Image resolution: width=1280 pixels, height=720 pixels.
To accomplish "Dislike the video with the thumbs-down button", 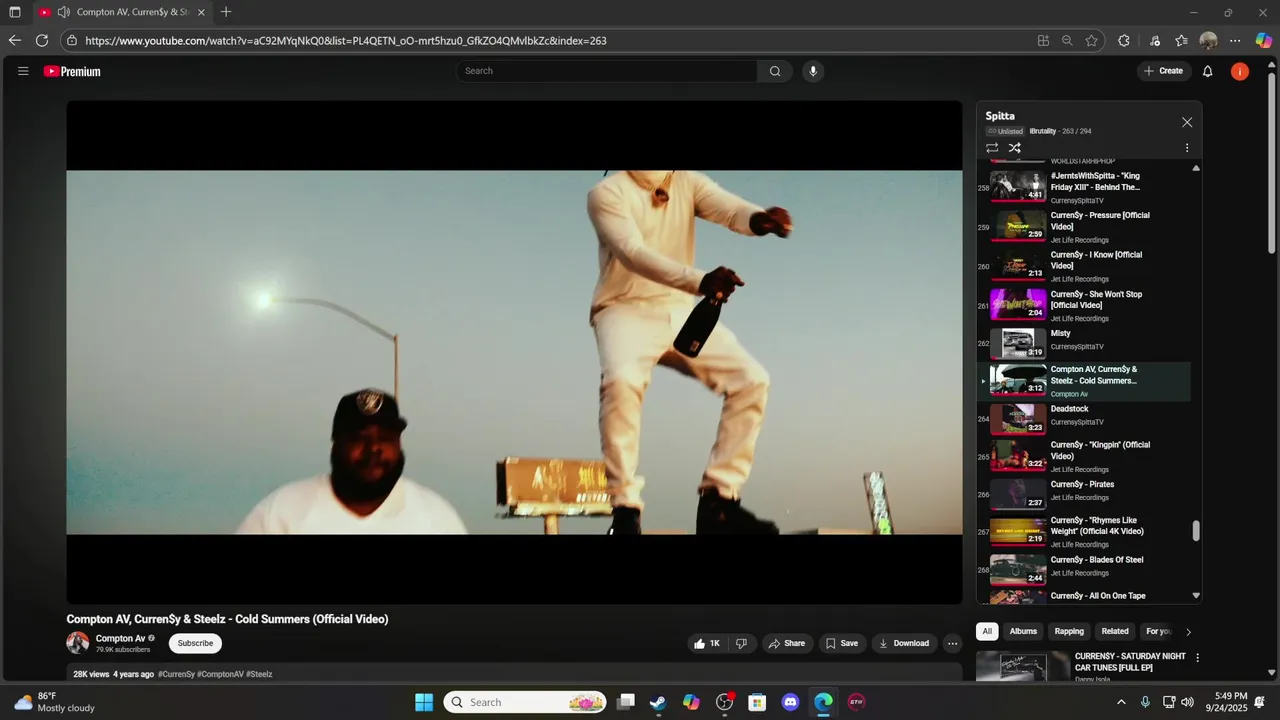I will pos(741,644).
